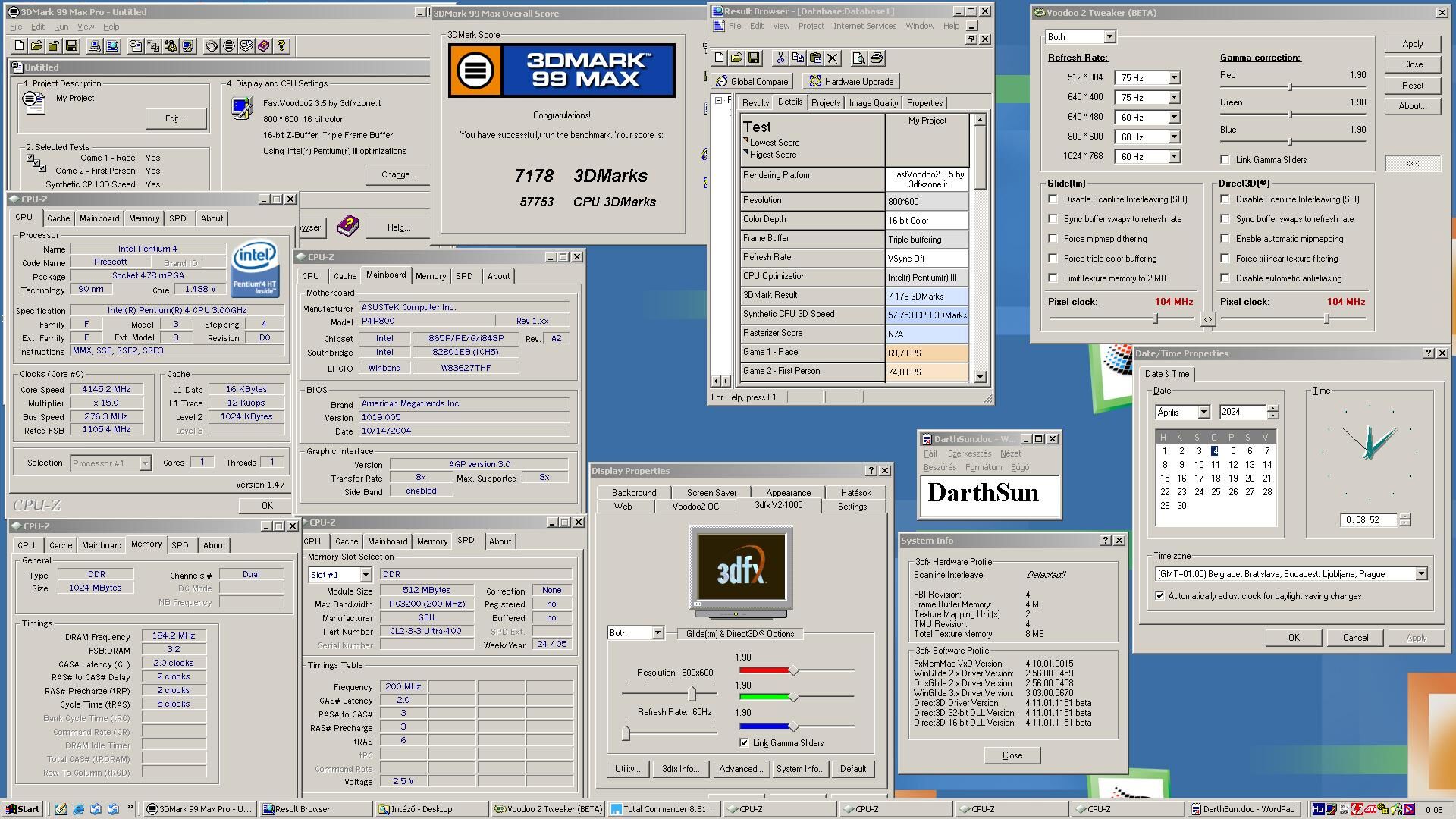Image resolution: width=1456 pixels, height=819 pixels.
Task: Check Link Gamma Sliders in Voodoo 2 Tweaker
Action: click(1225, 160)
